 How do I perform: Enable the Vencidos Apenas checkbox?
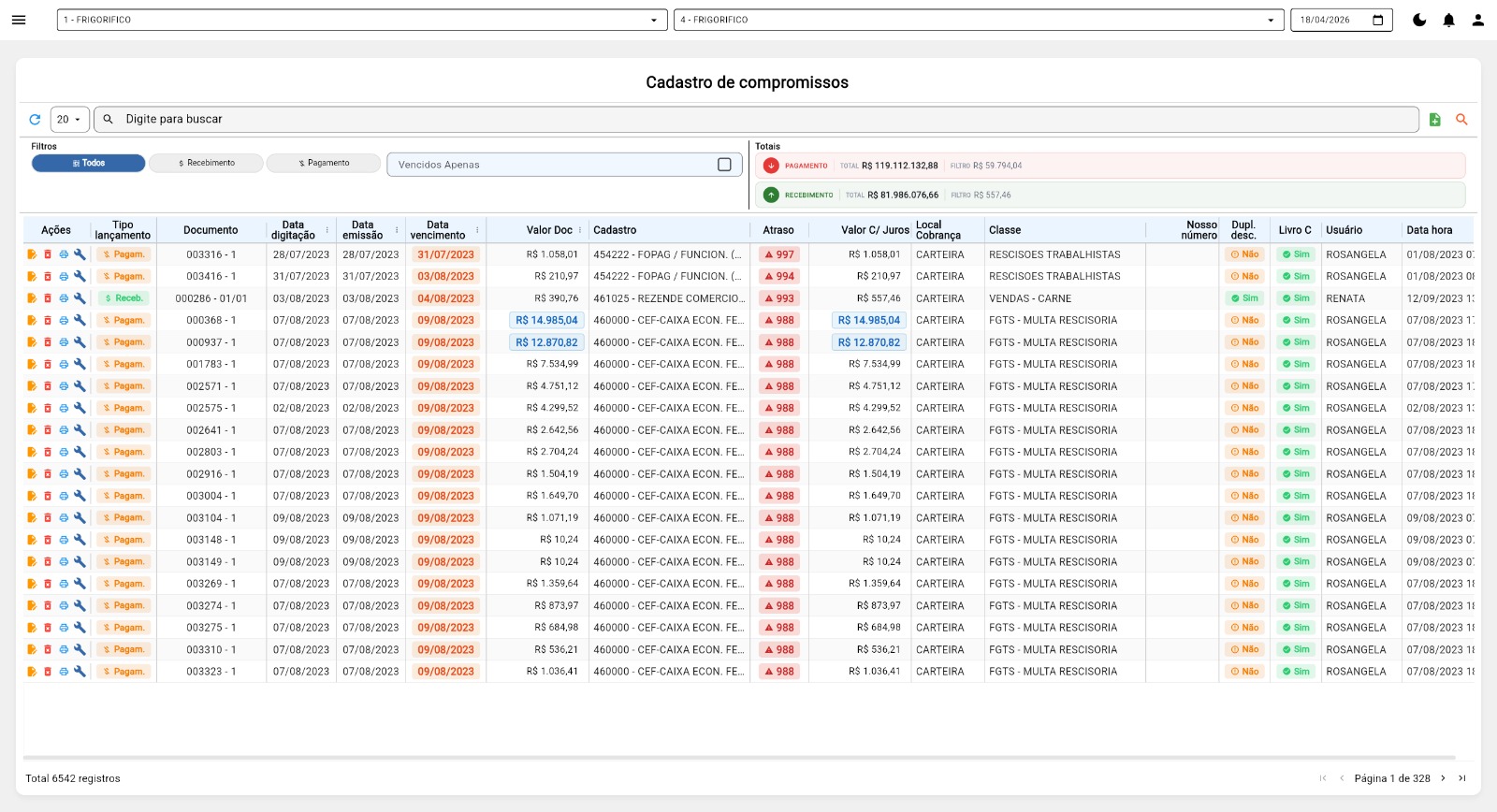pyautogui.click(x=723, y=165)
